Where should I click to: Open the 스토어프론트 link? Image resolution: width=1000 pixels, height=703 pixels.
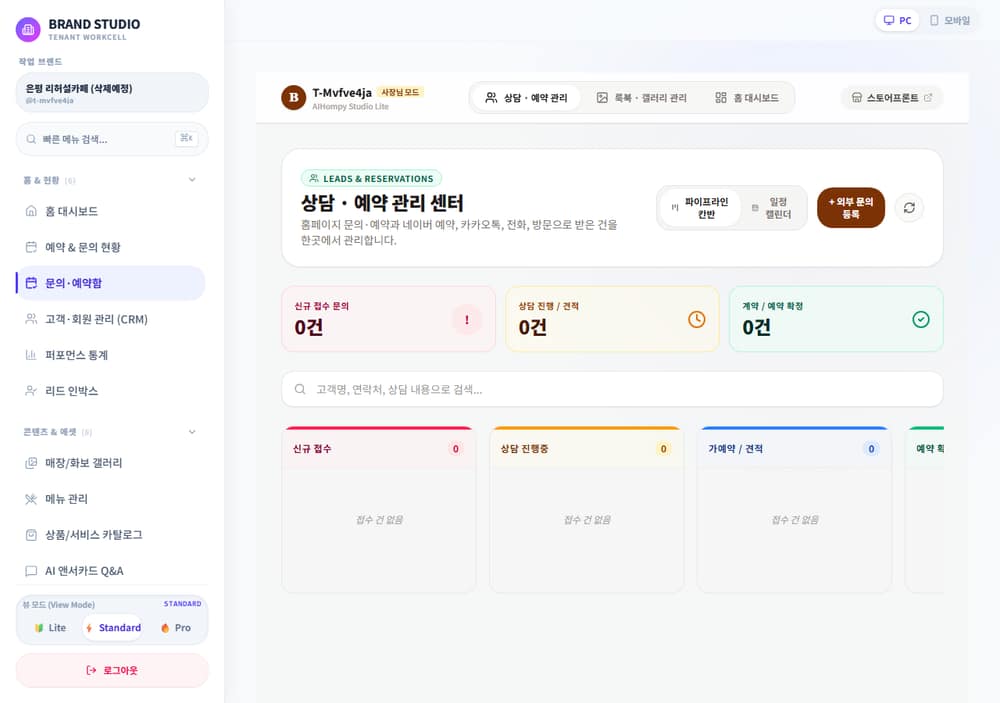892,98
